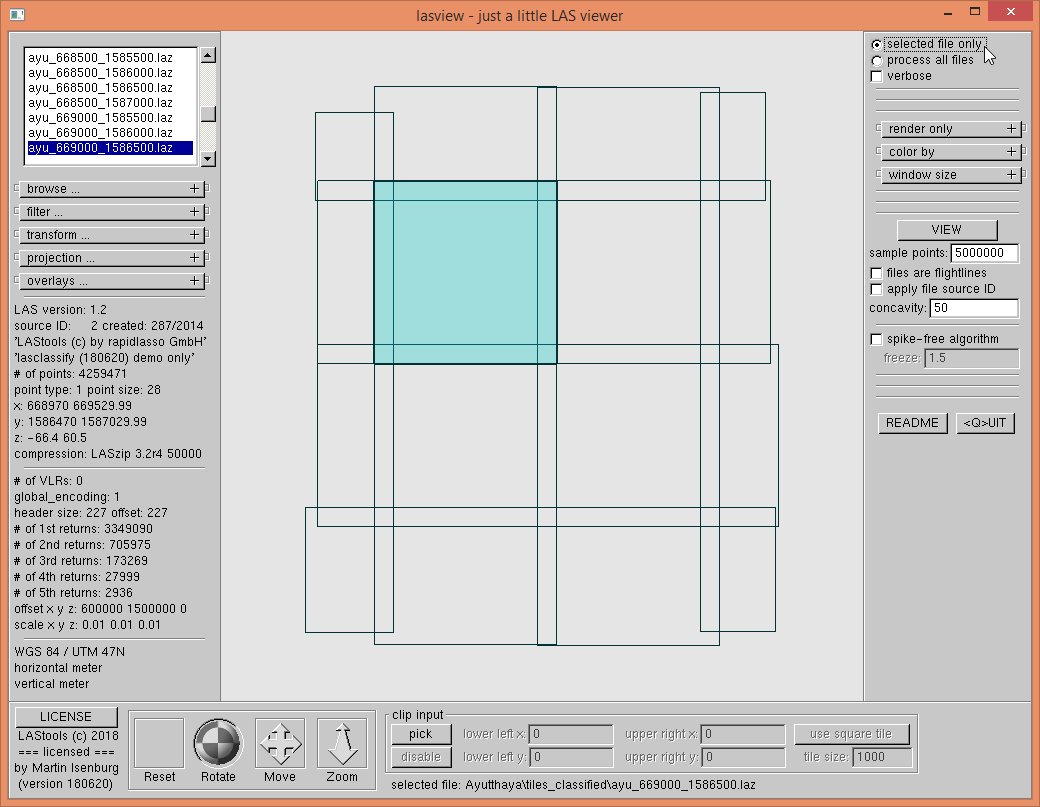Choose the 'process all files' option

coord(877,60)
